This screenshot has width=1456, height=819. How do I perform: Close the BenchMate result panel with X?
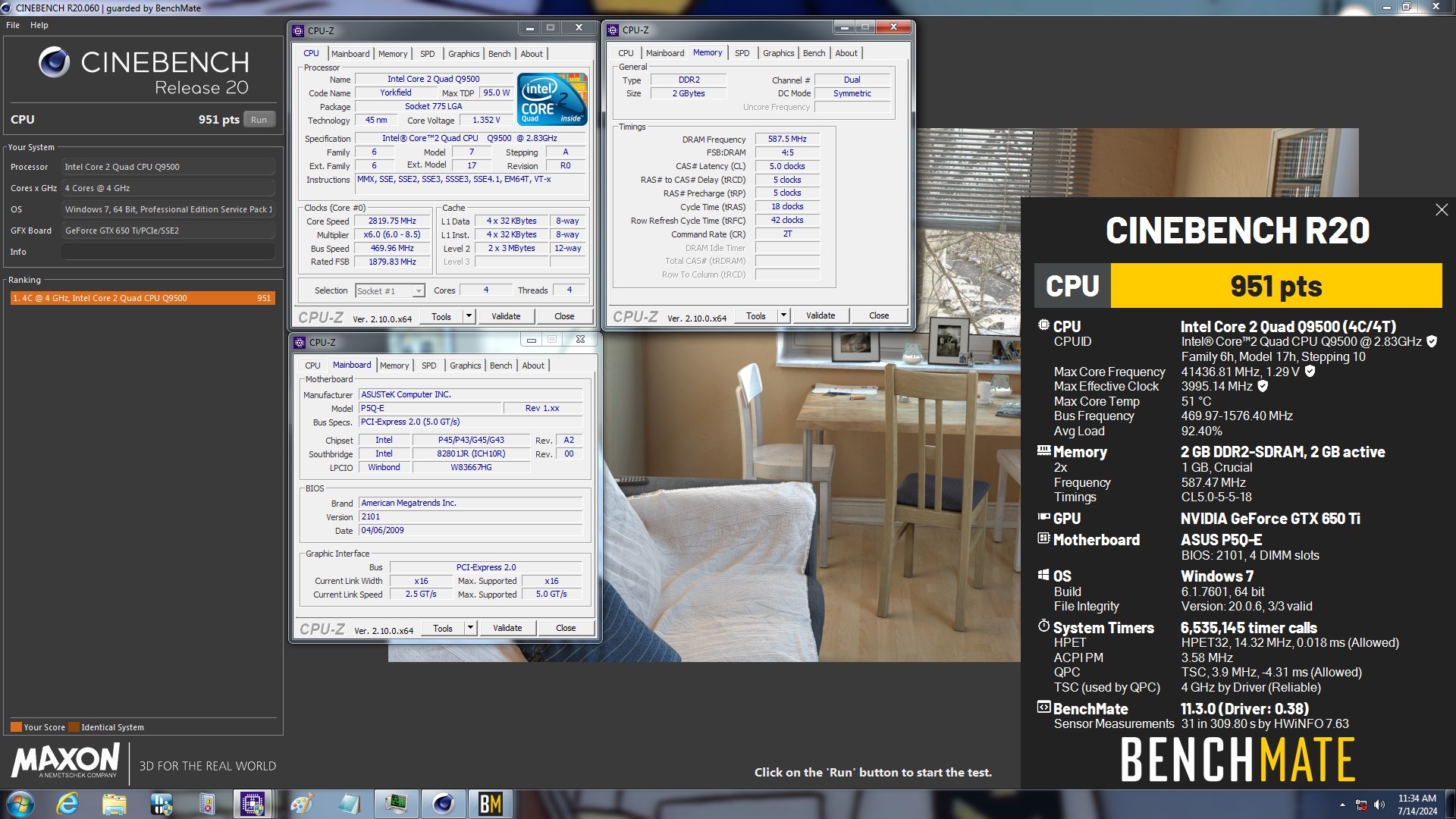point(1442,210)
